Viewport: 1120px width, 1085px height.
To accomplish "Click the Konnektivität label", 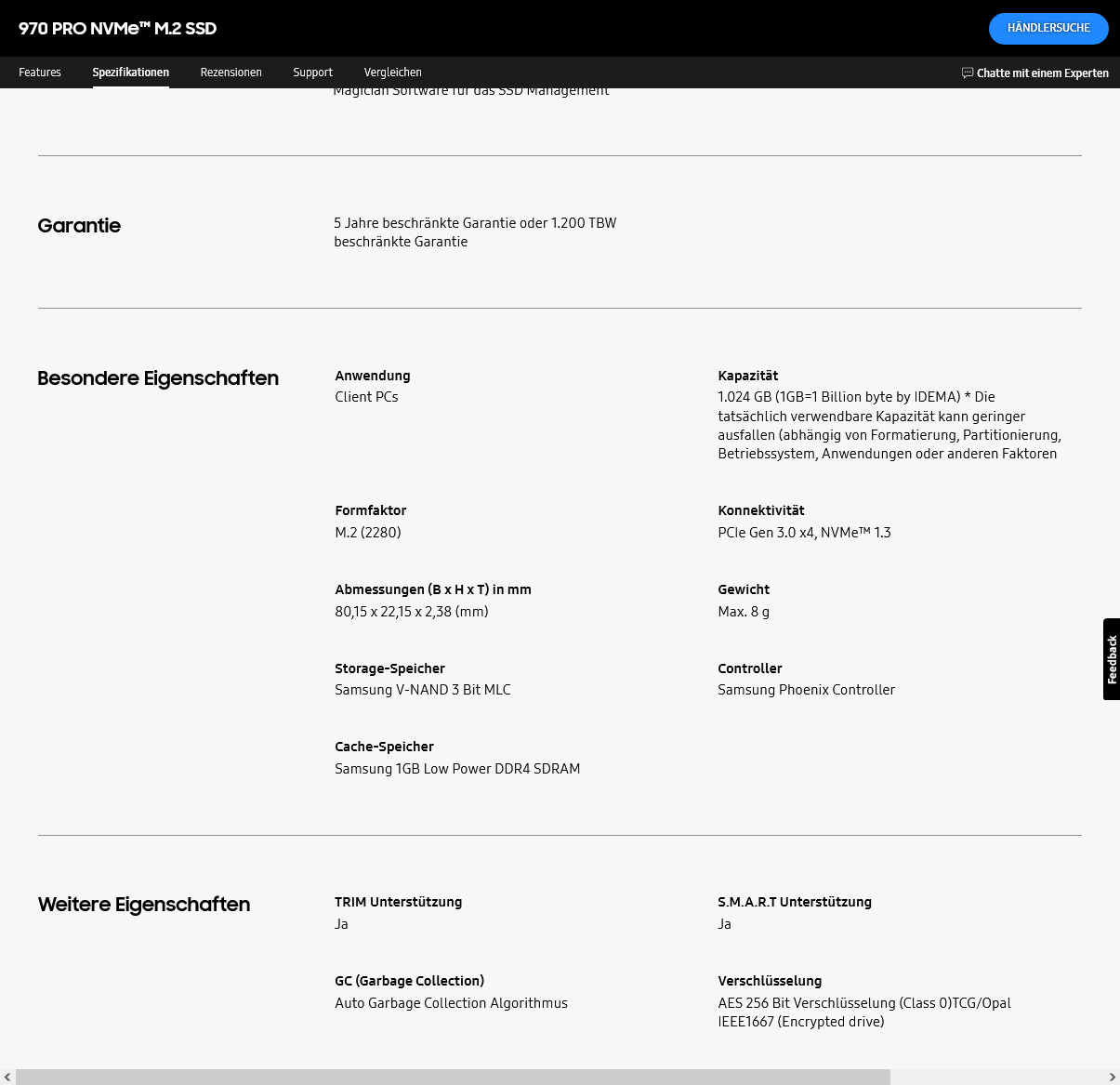I will click(x=761, y=510).
